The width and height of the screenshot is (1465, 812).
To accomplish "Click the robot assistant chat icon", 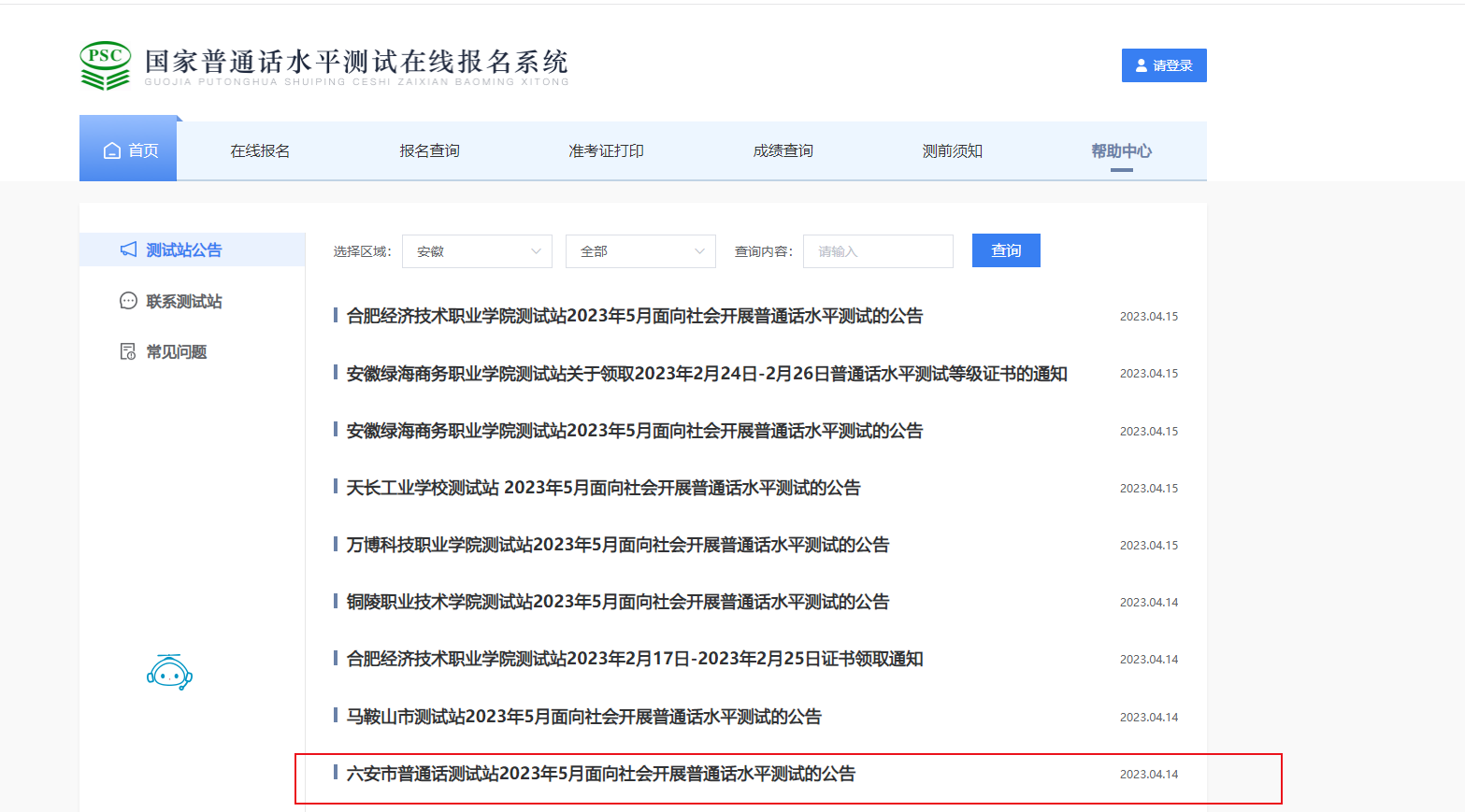I will (x=169, y=673).
